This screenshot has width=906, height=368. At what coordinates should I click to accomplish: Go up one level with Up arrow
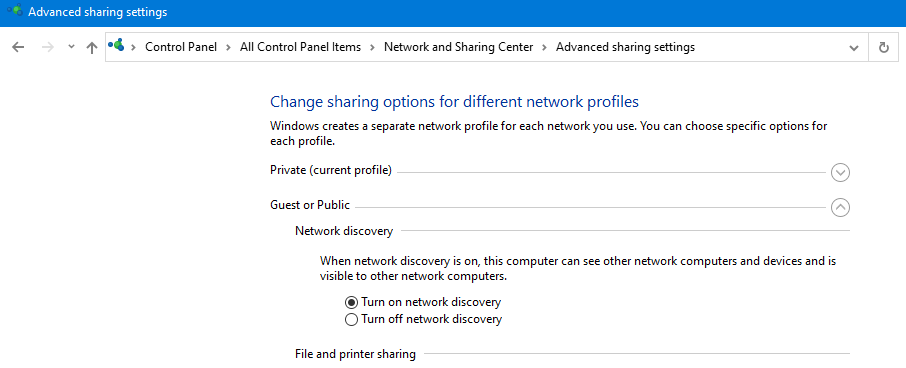click(x=91, y=47)
